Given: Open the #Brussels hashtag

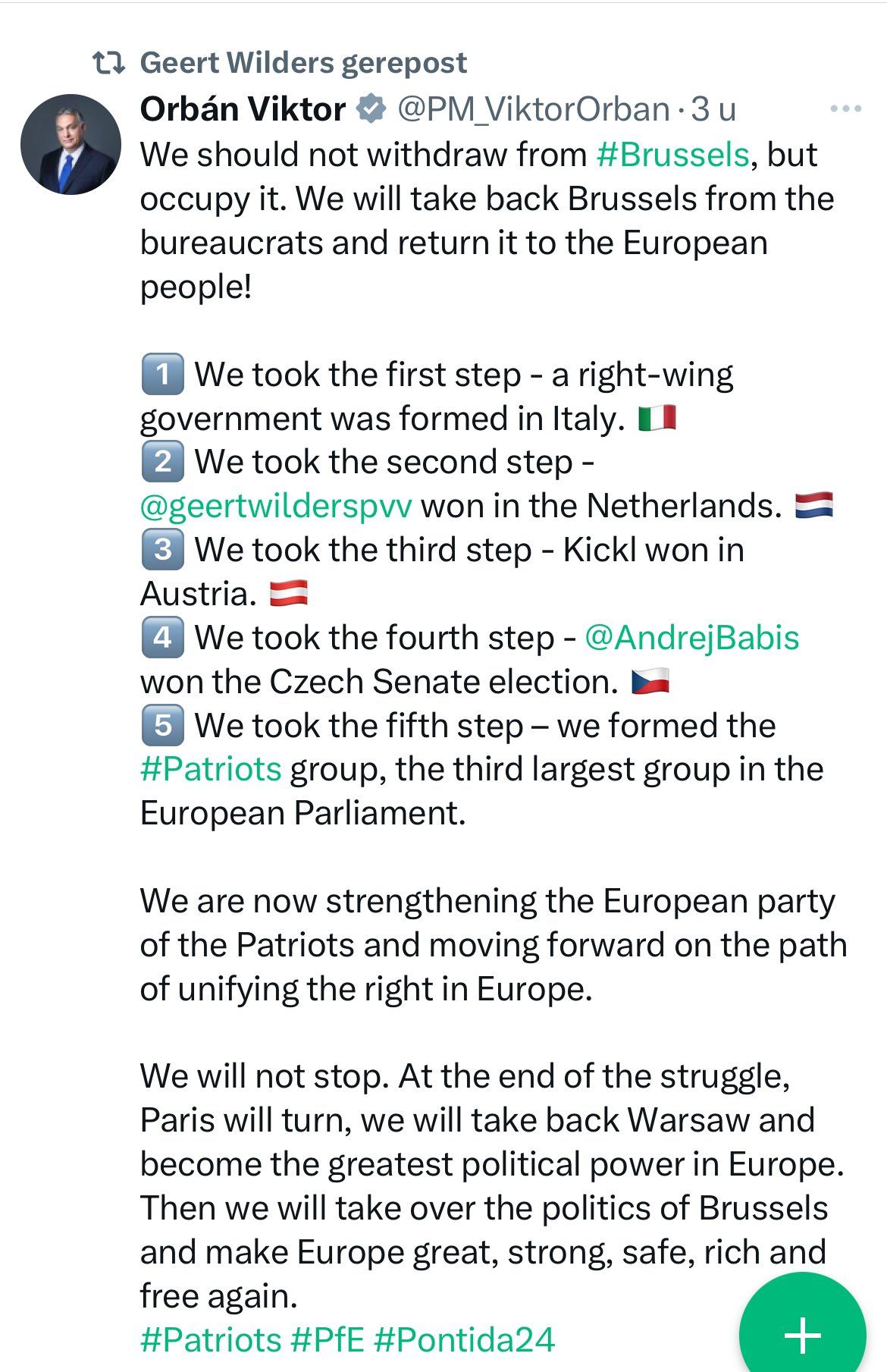Looking at the screenshot, I should 672,155.
